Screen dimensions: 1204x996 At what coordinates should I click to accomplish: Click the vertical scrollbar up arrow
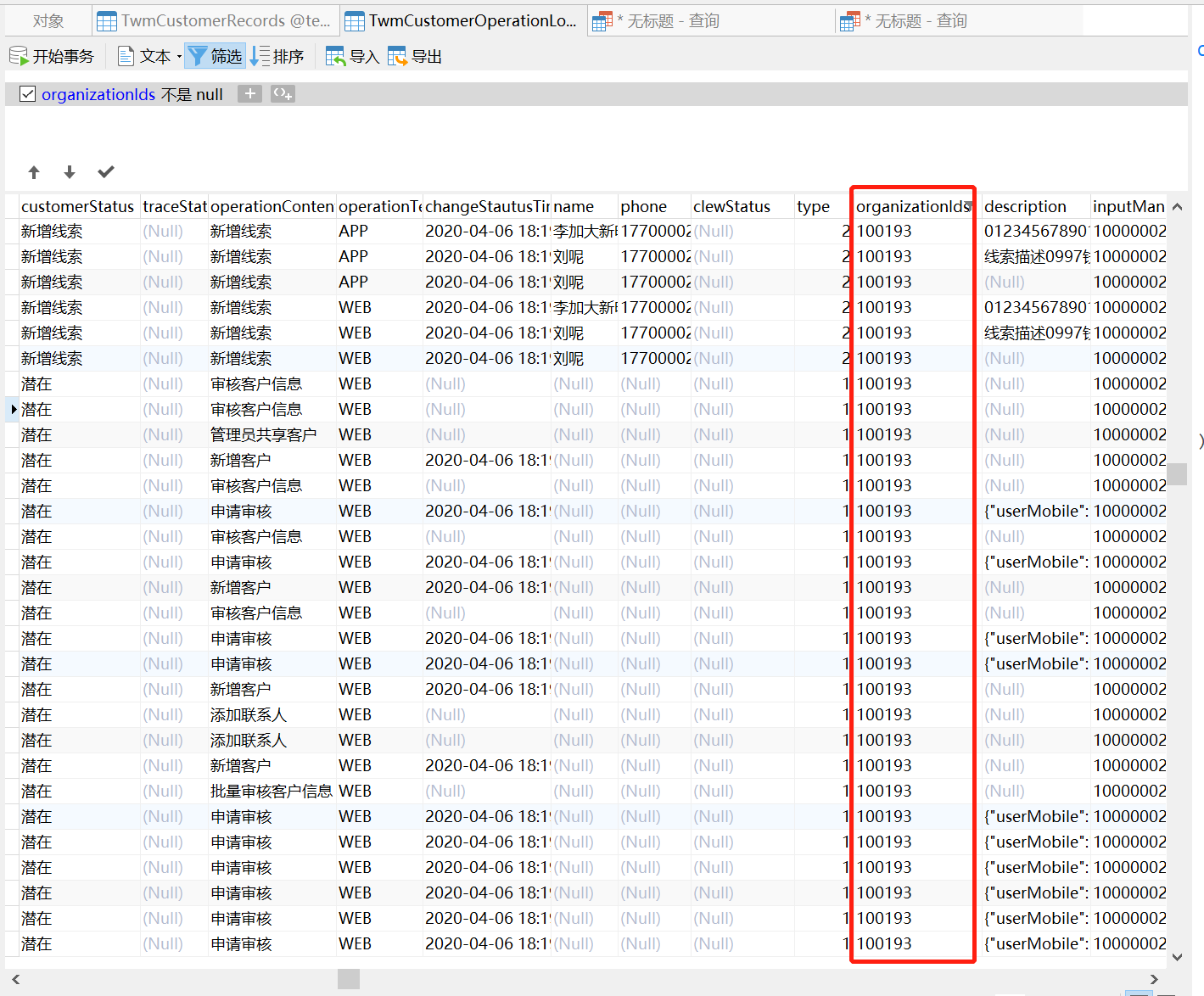pyautogui.click(x=1177, y=207)
